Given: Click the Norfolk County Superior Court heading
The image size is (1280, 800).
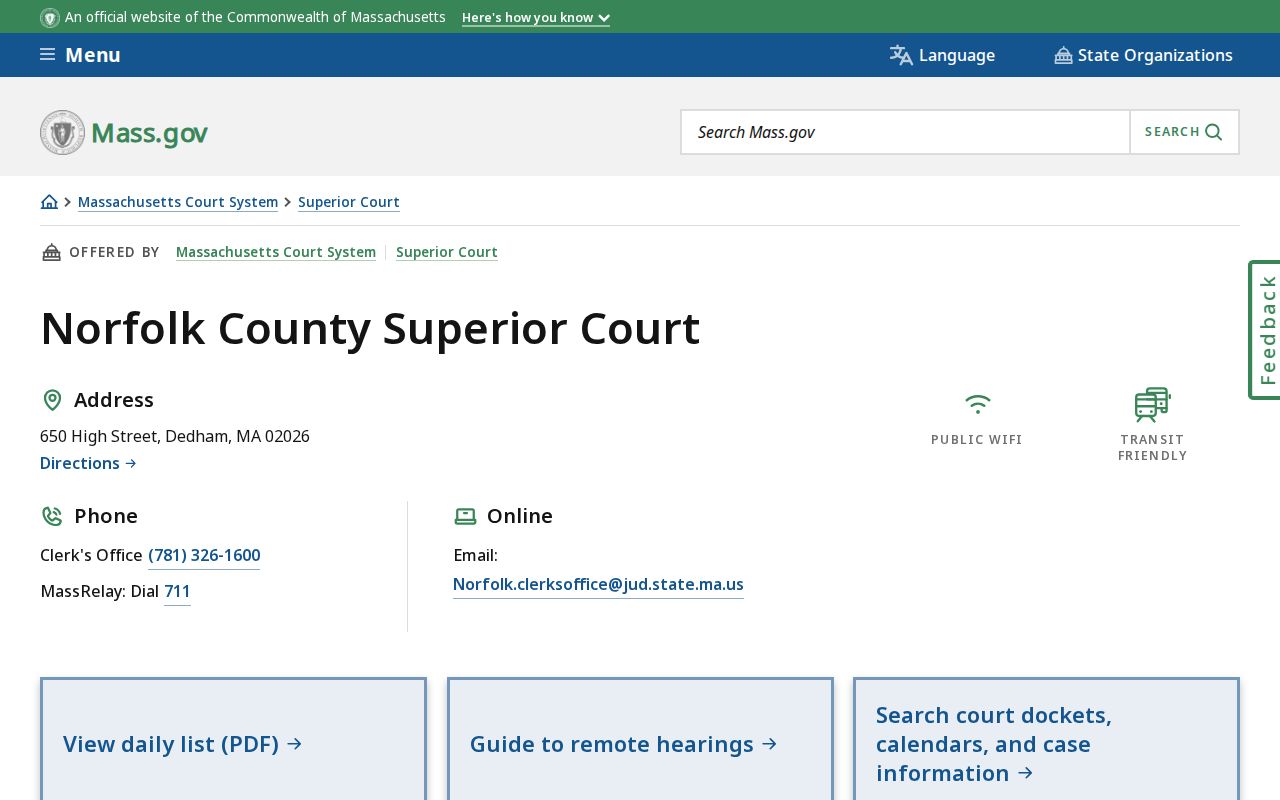Looking at the screenshot, I should click(370, 329).
